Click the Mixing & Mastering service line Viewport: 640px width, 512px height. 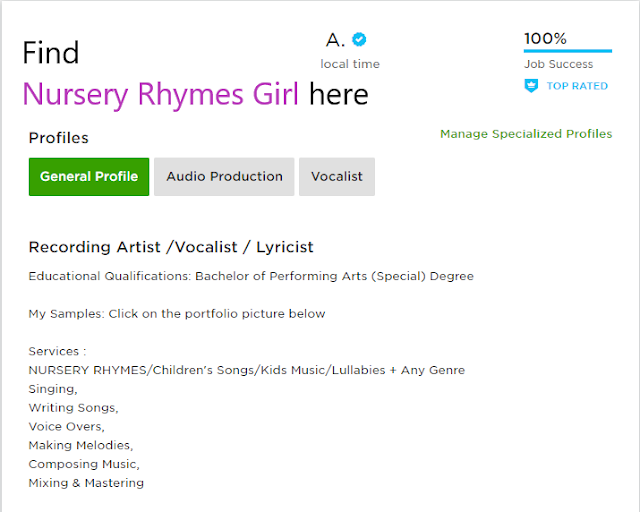86,483
